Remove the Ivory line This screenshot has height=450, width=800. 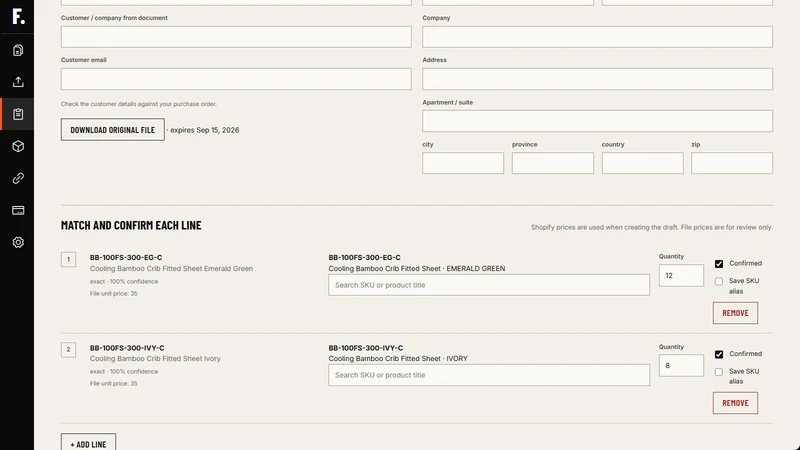[735, 403]
